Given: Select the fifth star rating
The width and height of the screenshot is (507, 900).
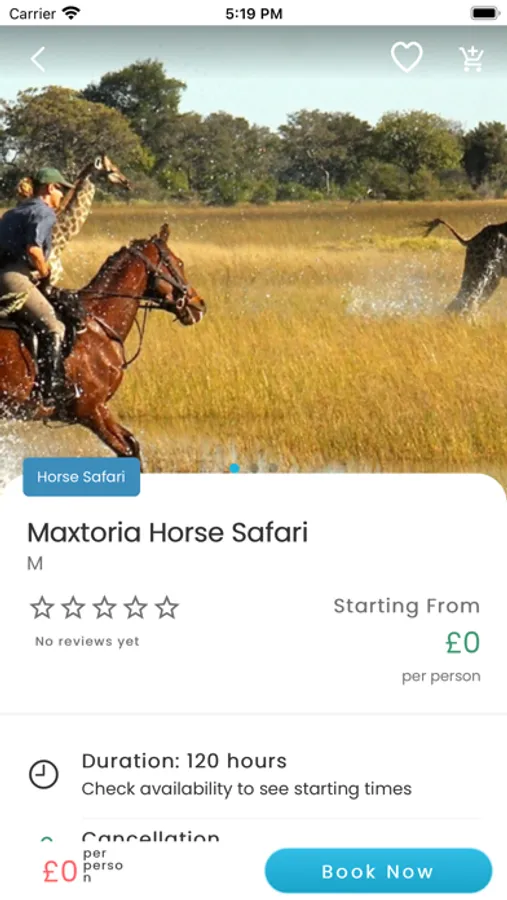Looking at the screenshot, I should pos(167,607).
